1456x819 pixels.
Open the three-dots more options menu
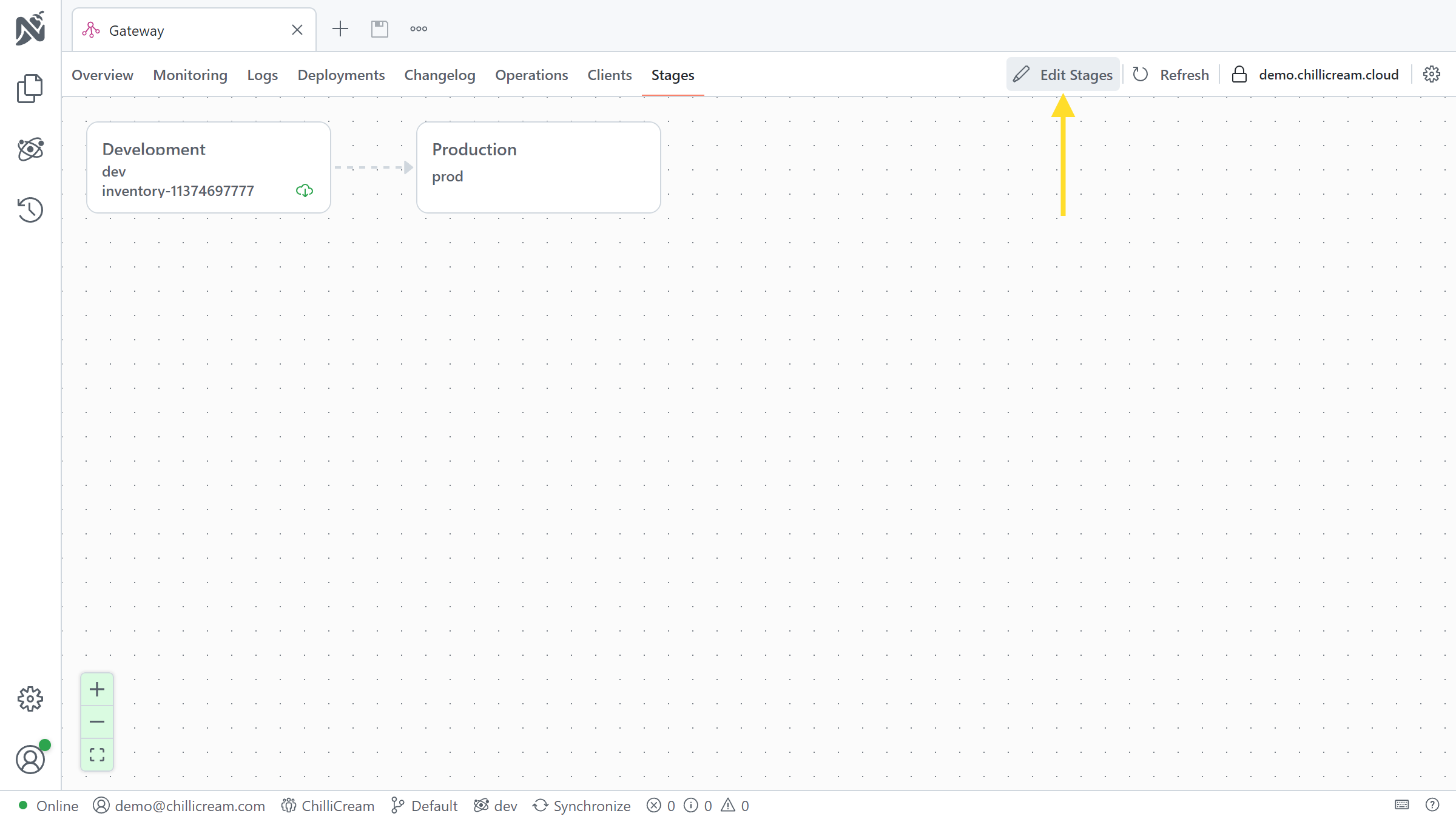(419, 29)
